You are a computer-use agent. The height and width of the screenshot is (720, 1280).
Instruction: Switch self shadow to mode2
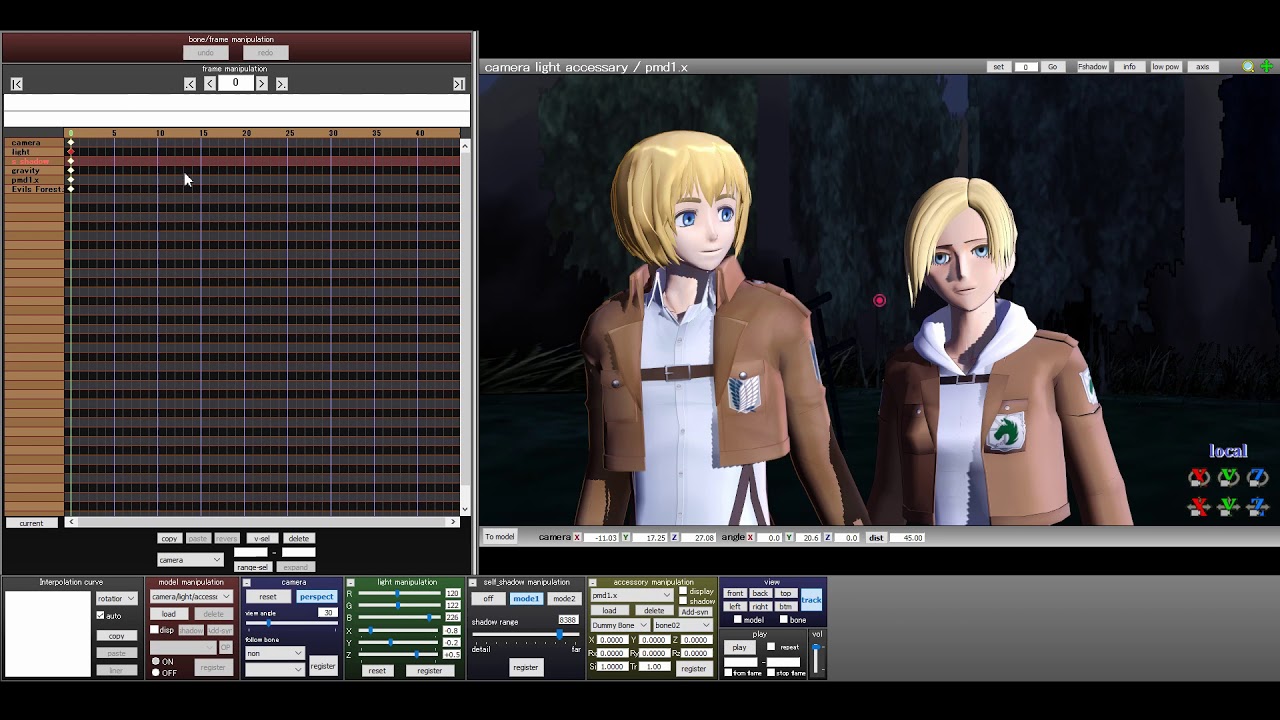coord(564,599)
